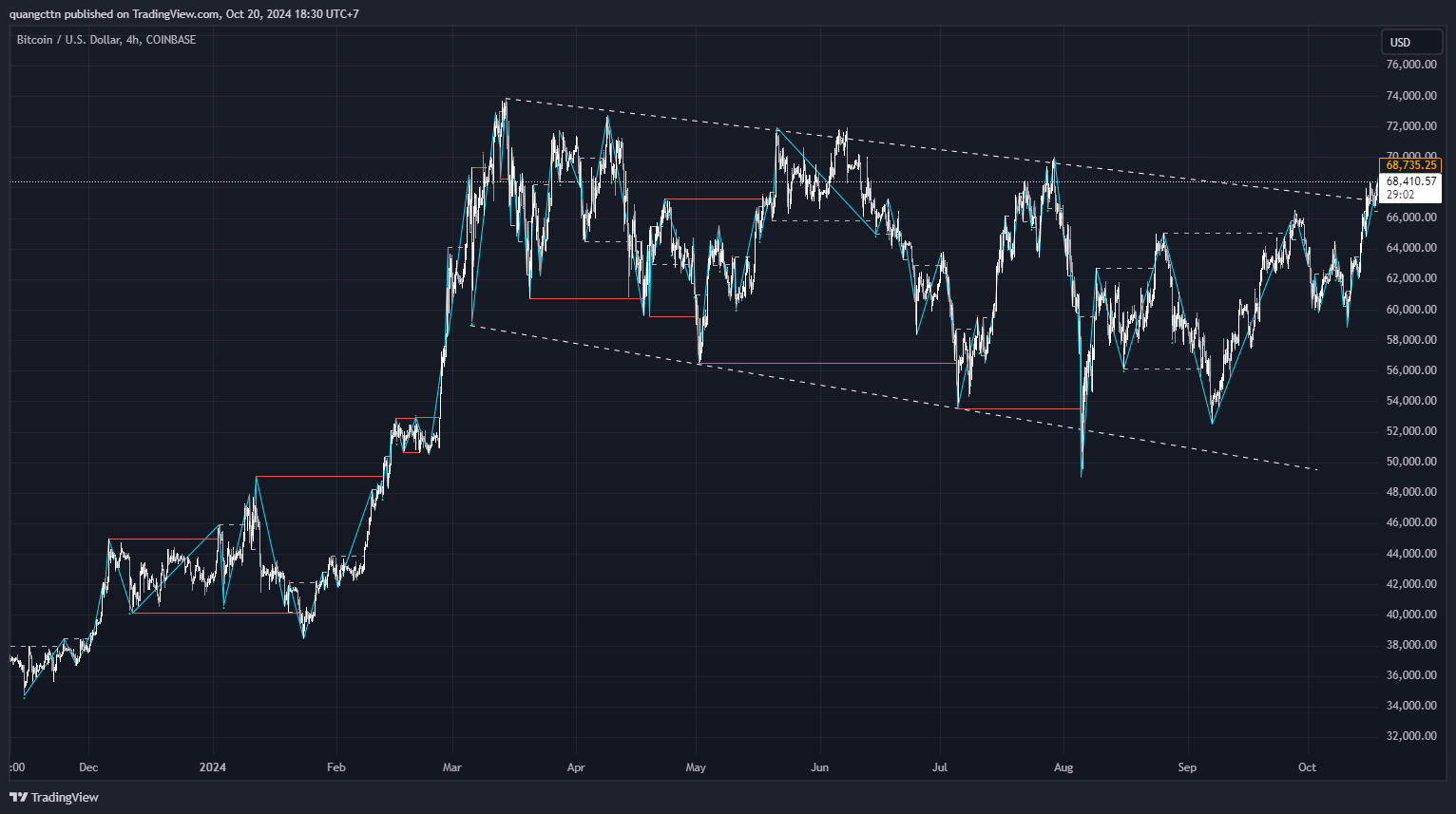Viewport: 1456px width, 814px height.
Task: Click the Jun label on time axis
Action: [x=820, y=767]
